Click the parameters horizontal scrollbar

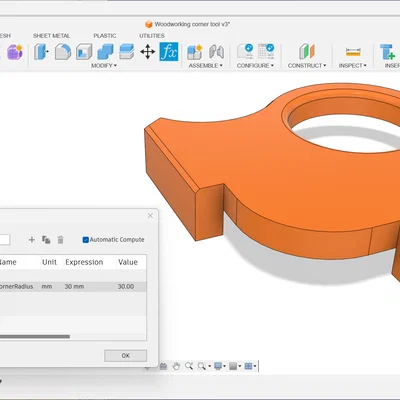click(x=35, y=337)
